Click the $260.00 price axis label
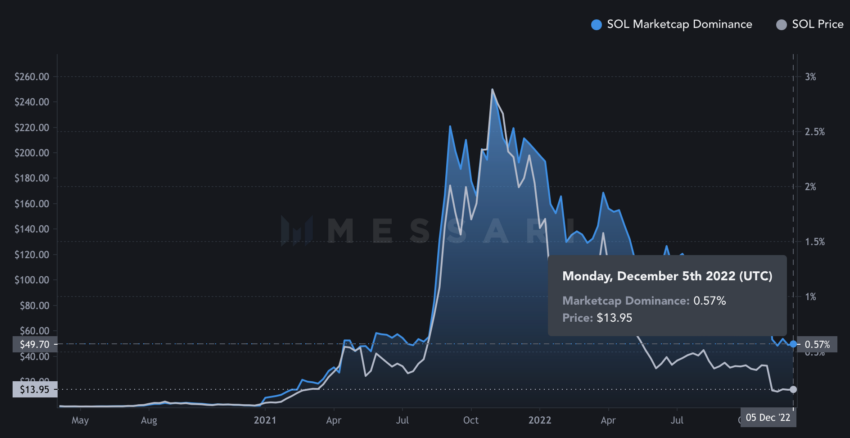Viewport: 850px width, 438px height. coord(33,76)
